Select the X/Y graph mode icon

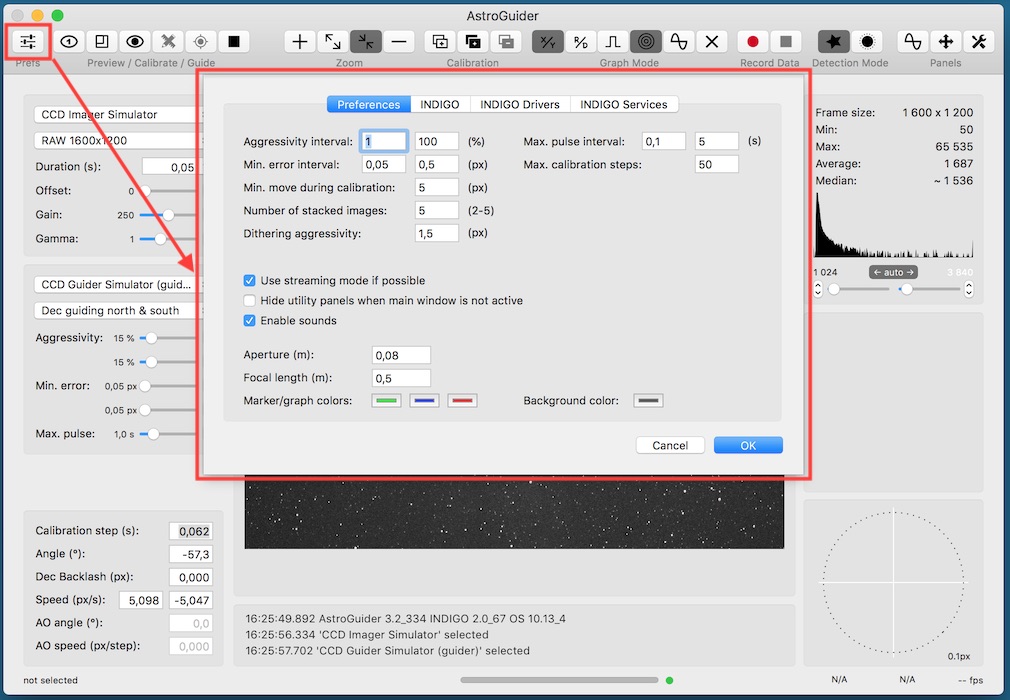coord(548,42)
